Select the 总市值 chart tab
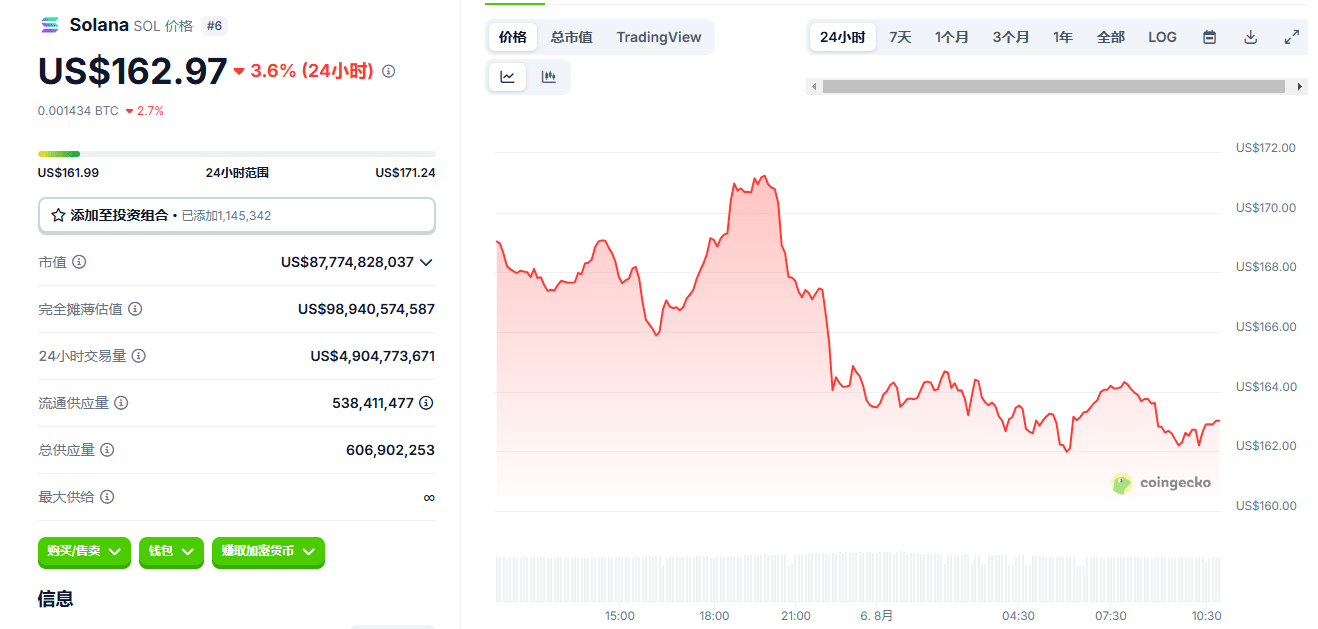This screenshot has width=1318, height=629. point(572,37)
